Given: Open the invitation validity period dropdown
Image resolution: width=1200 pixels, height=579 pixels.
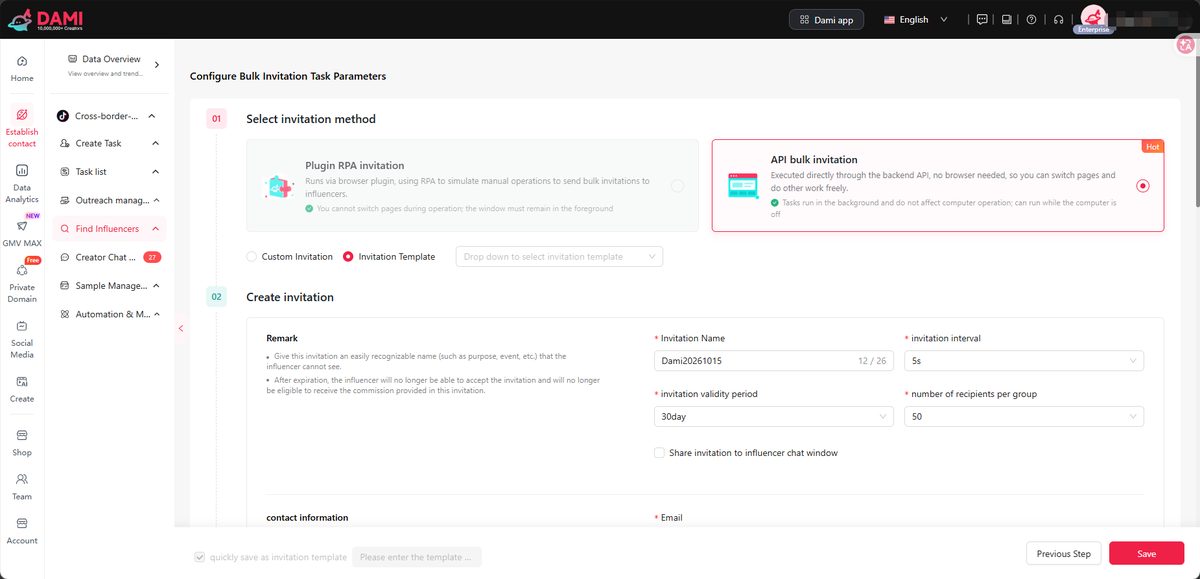Looking at the screenshot, I should 774,416.
